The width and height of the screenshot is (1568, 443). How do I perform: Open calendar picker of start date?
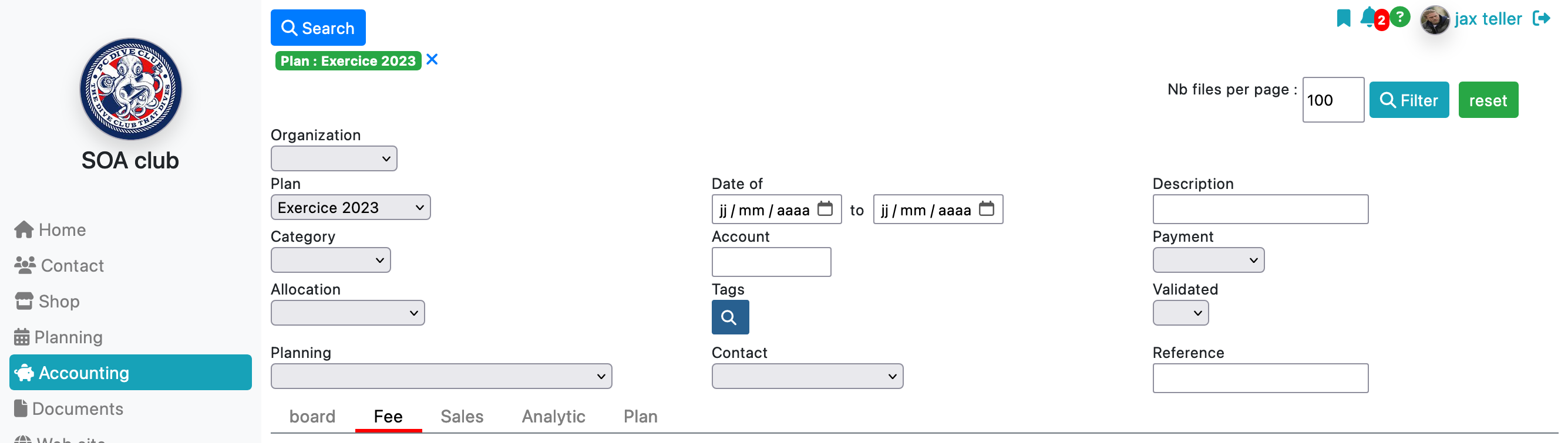[825, 209]
